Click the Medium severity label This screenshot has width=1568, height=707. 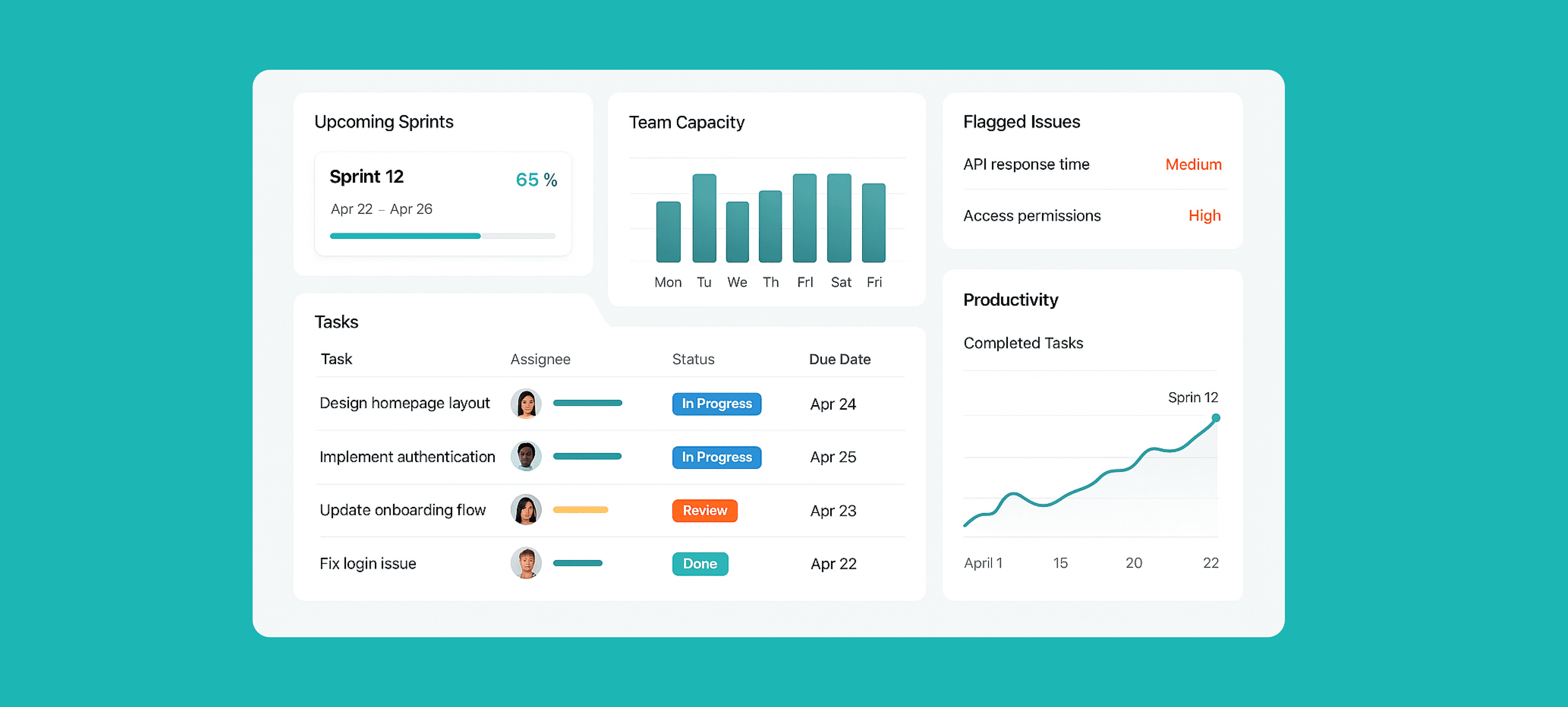pyautogui.click(x=1193, y=165)
